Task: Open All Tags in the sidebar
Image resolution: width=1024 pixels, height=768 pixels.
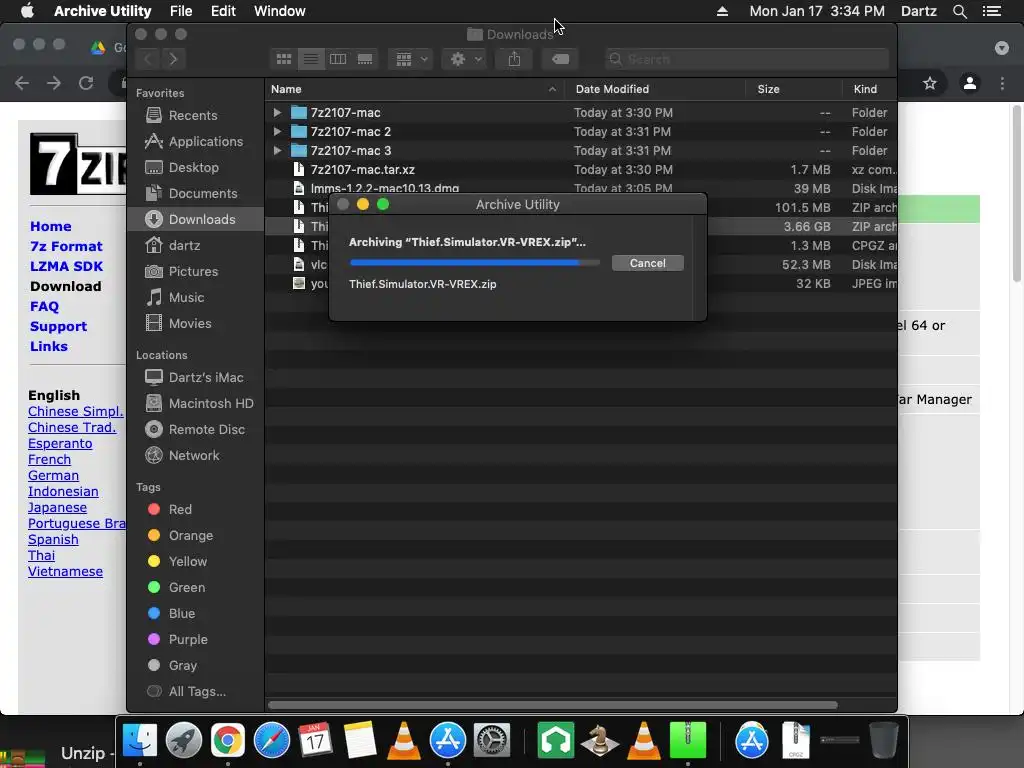Action: pos(195,692)
